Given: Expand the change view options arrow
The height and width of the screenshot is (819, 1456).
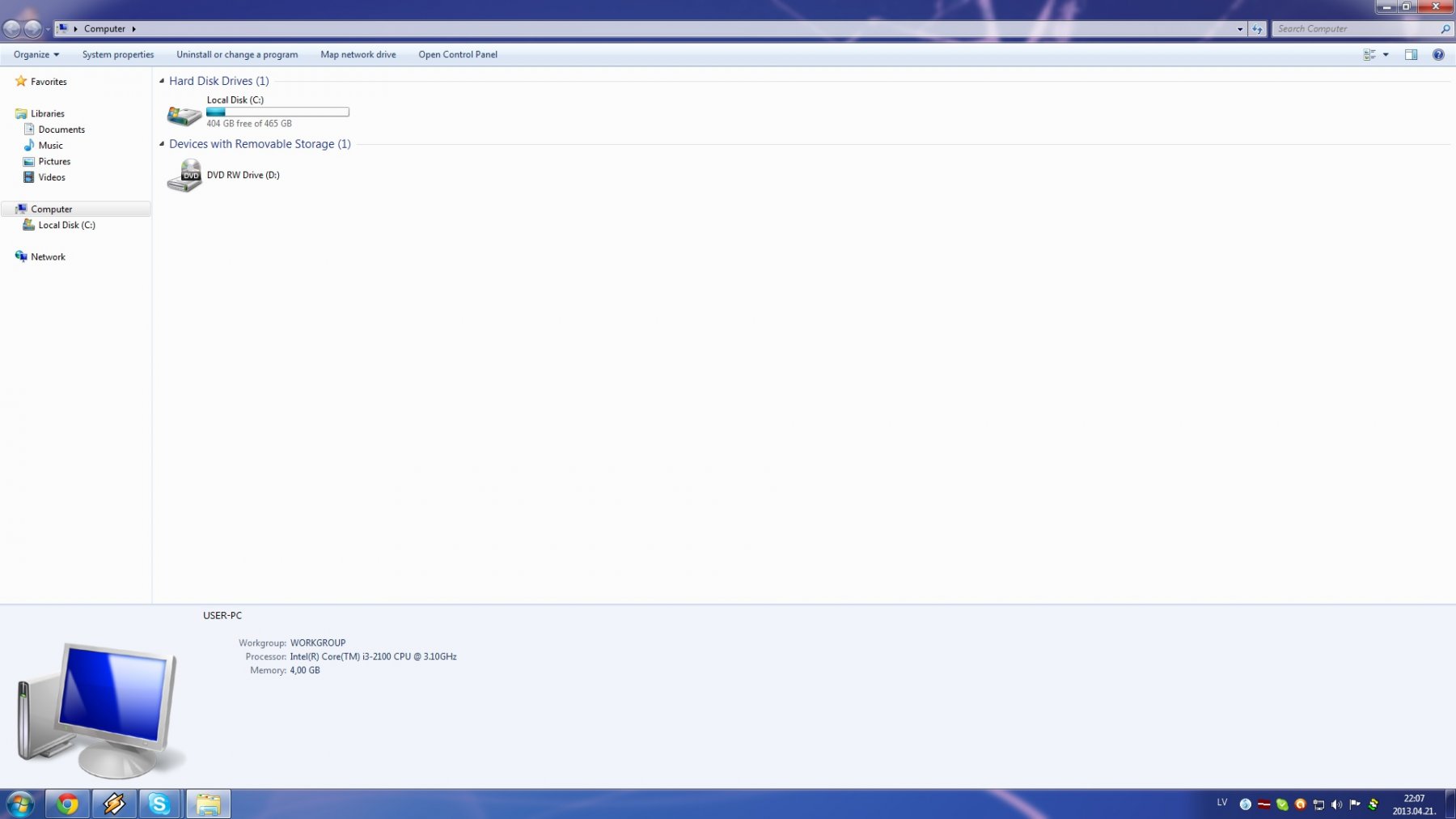Looking at the screenshot, I should click(x=1386, y=55).
